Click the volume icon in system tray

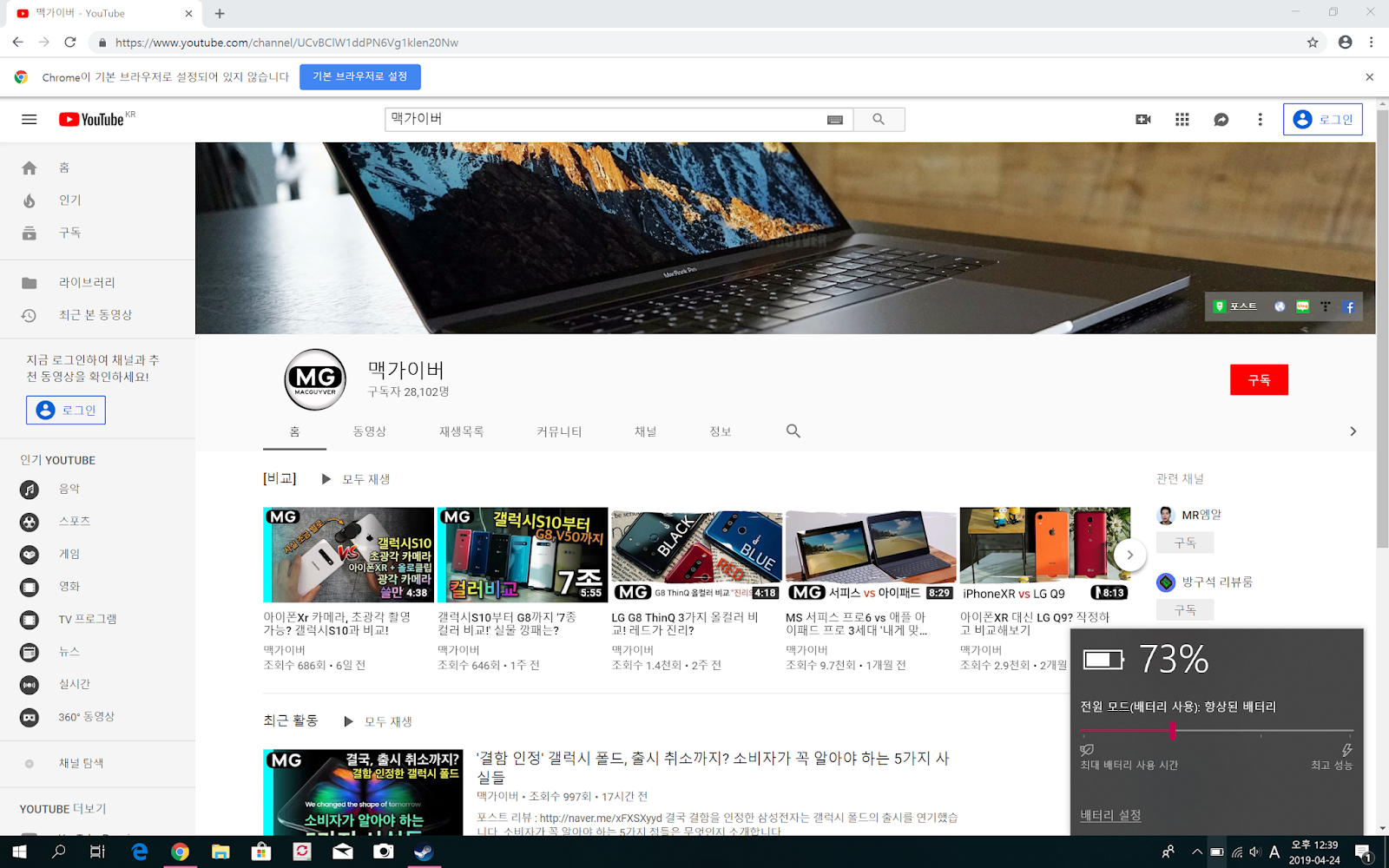click(x=1255, y=852)
